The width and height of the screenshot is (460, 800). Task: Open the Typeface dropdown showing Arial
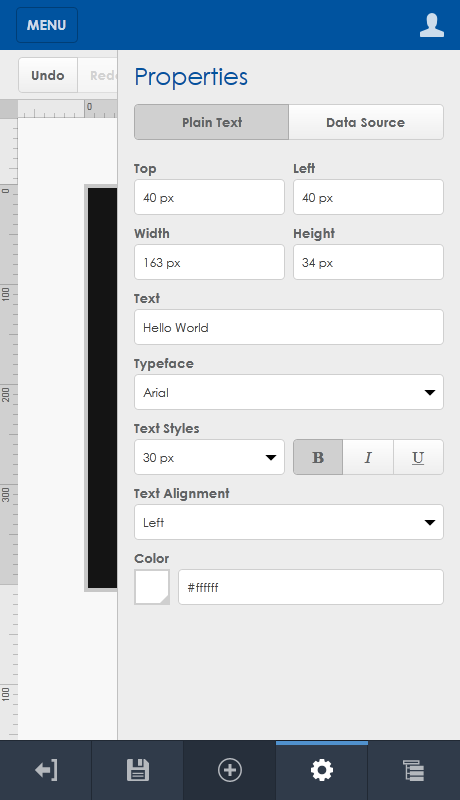(289, 392)
